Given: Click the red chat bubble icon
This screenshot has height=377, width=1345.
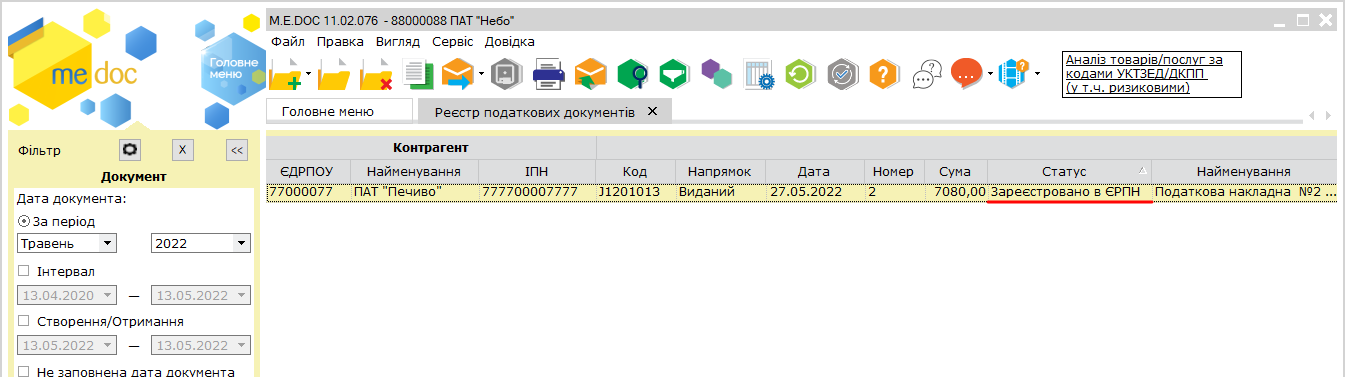Looking at the screenshot, I should pyautogui.click(x=966, y=74).
